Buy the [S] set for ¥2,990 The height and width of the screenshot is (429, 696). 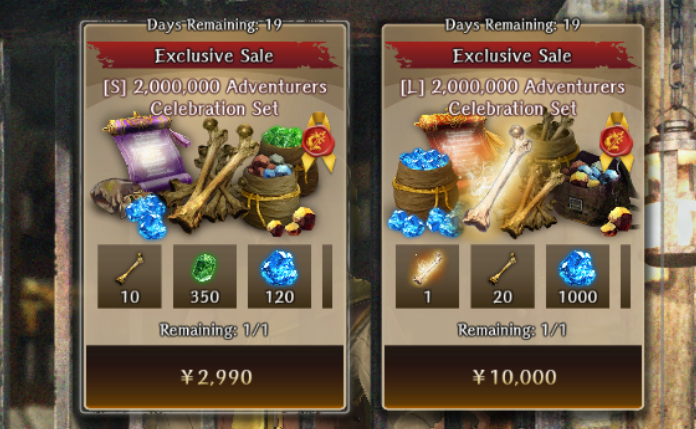[x=215, y=377]
